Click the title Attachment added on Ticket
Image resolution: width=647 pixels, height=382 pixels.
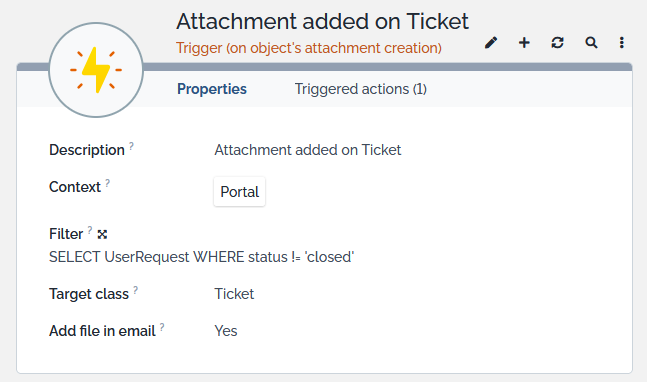322,21
